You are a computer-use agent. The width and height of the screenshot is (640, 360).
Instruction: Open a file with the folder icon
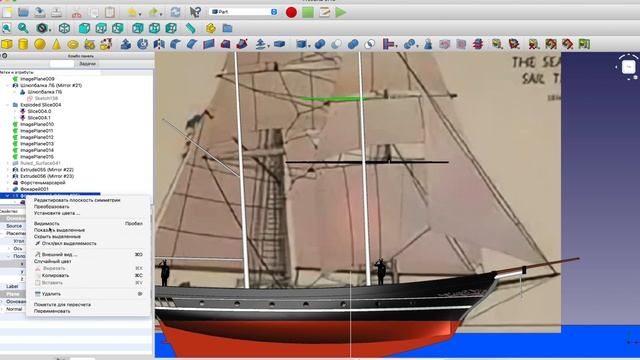(x=23, y=12)
